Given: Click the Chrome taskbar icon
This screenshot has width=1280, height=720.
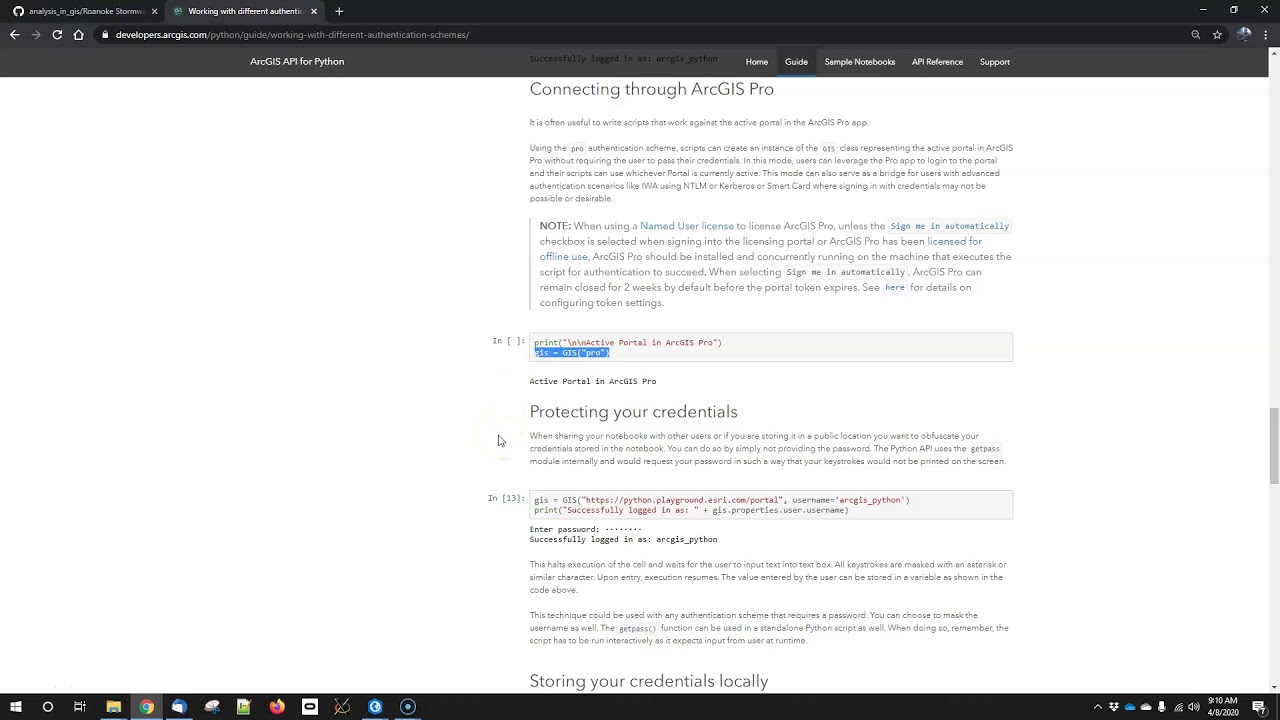Looking at the screenshot, I should coord(146,707).
